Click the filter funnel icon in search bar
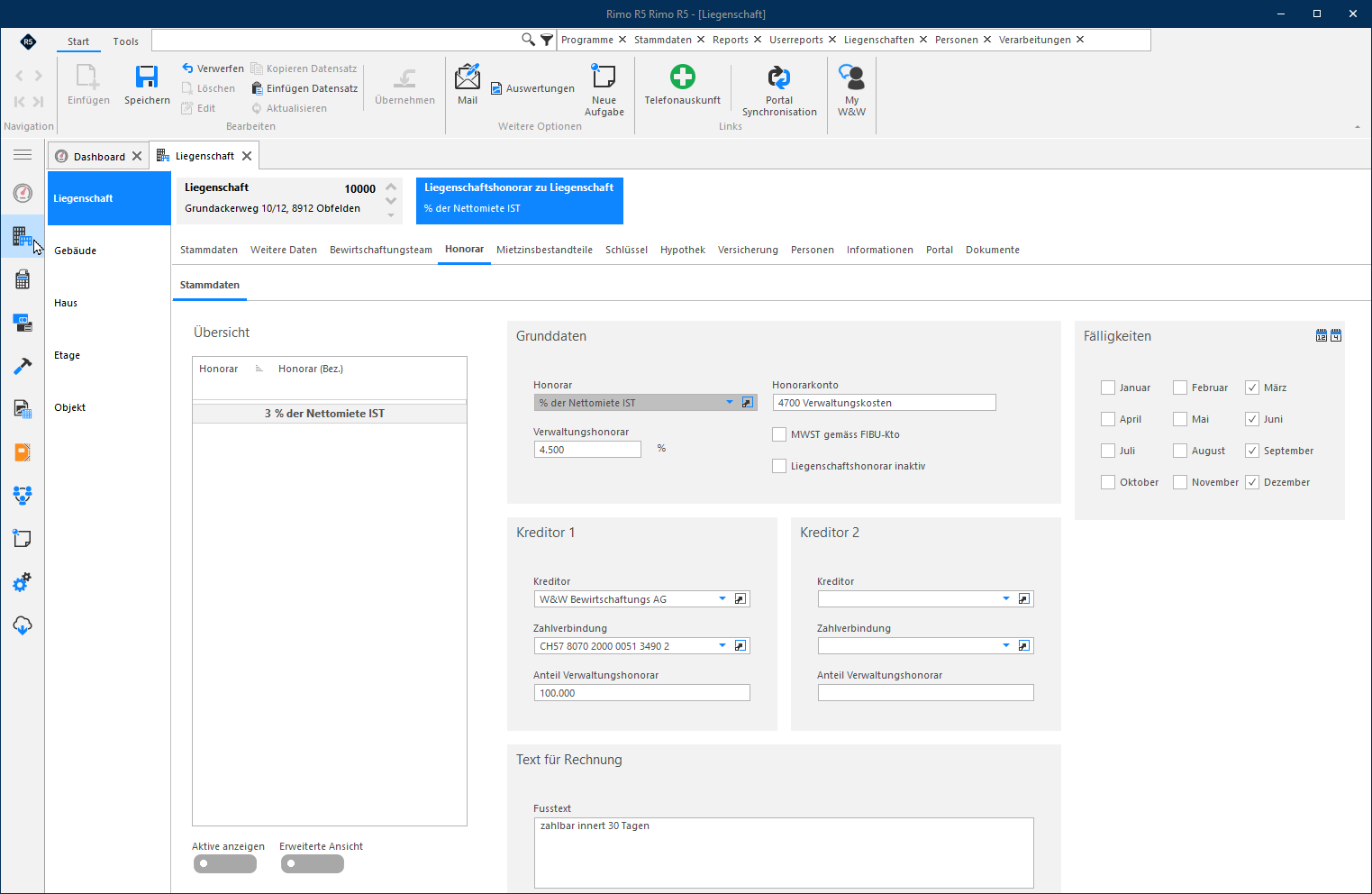Screen dimensions: 1372x894 pos(547,40)
